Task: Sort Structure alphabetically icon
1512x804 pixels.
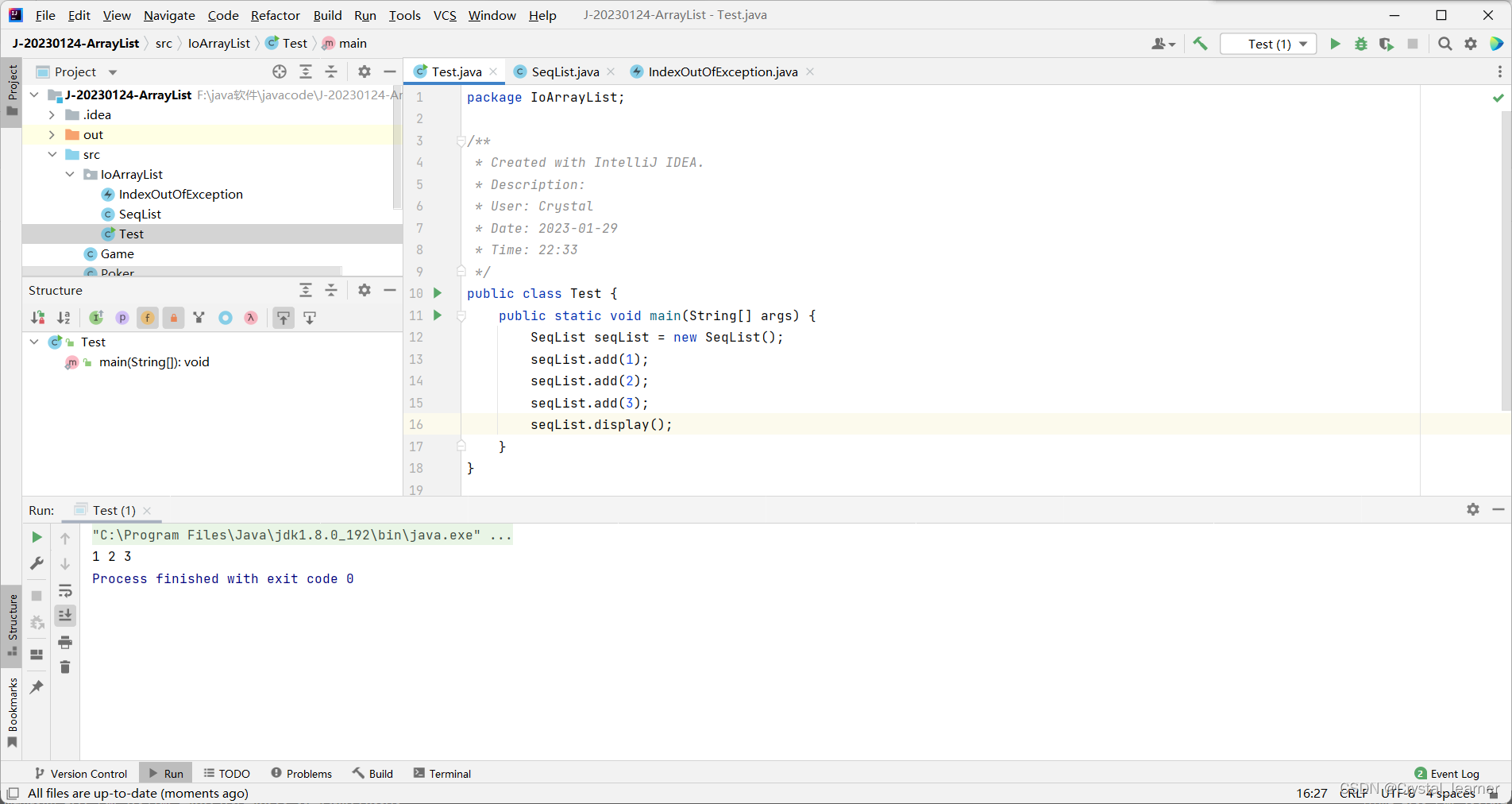Action: point(64,318)
